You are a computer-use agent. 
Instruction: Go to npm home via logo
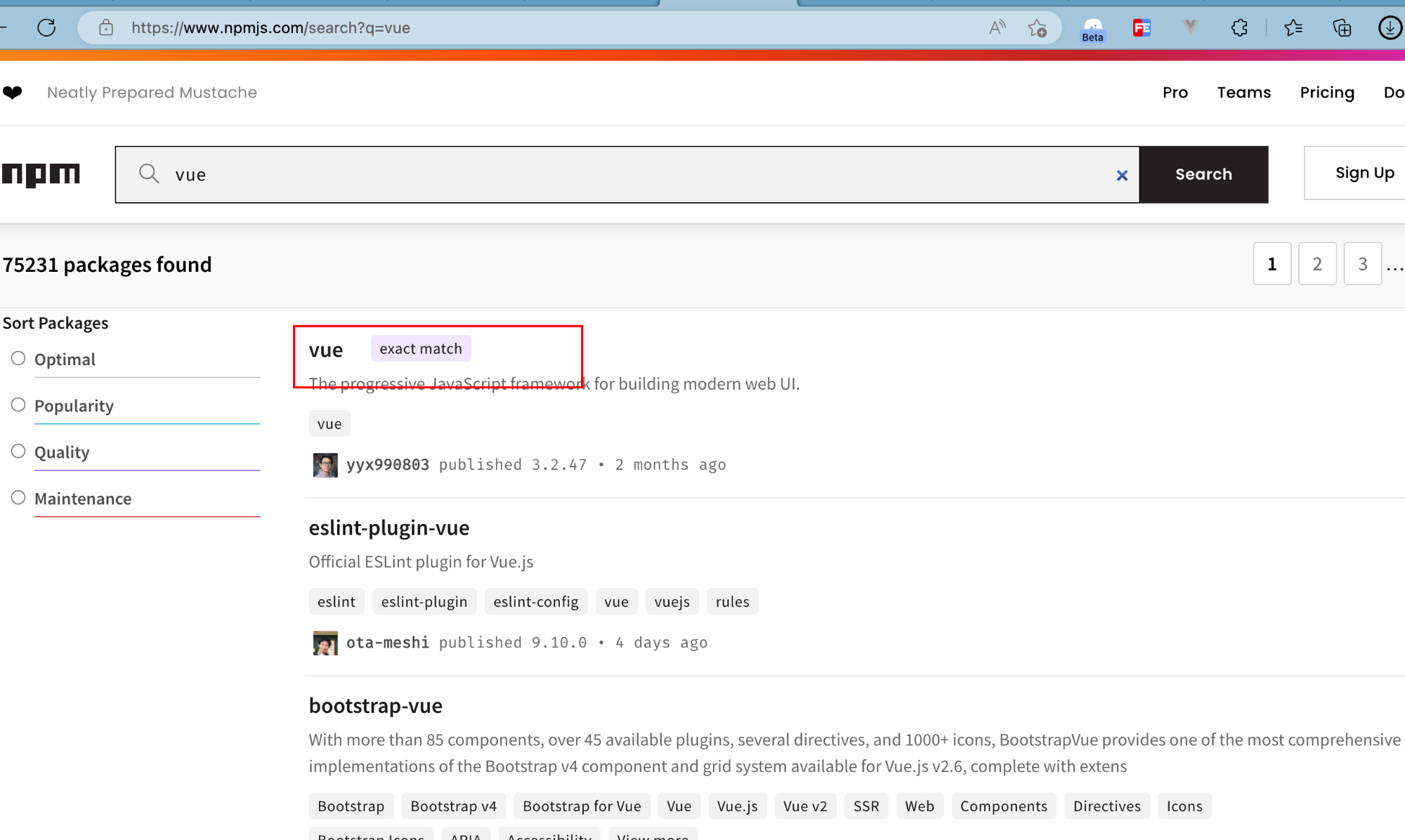point(41,175)
